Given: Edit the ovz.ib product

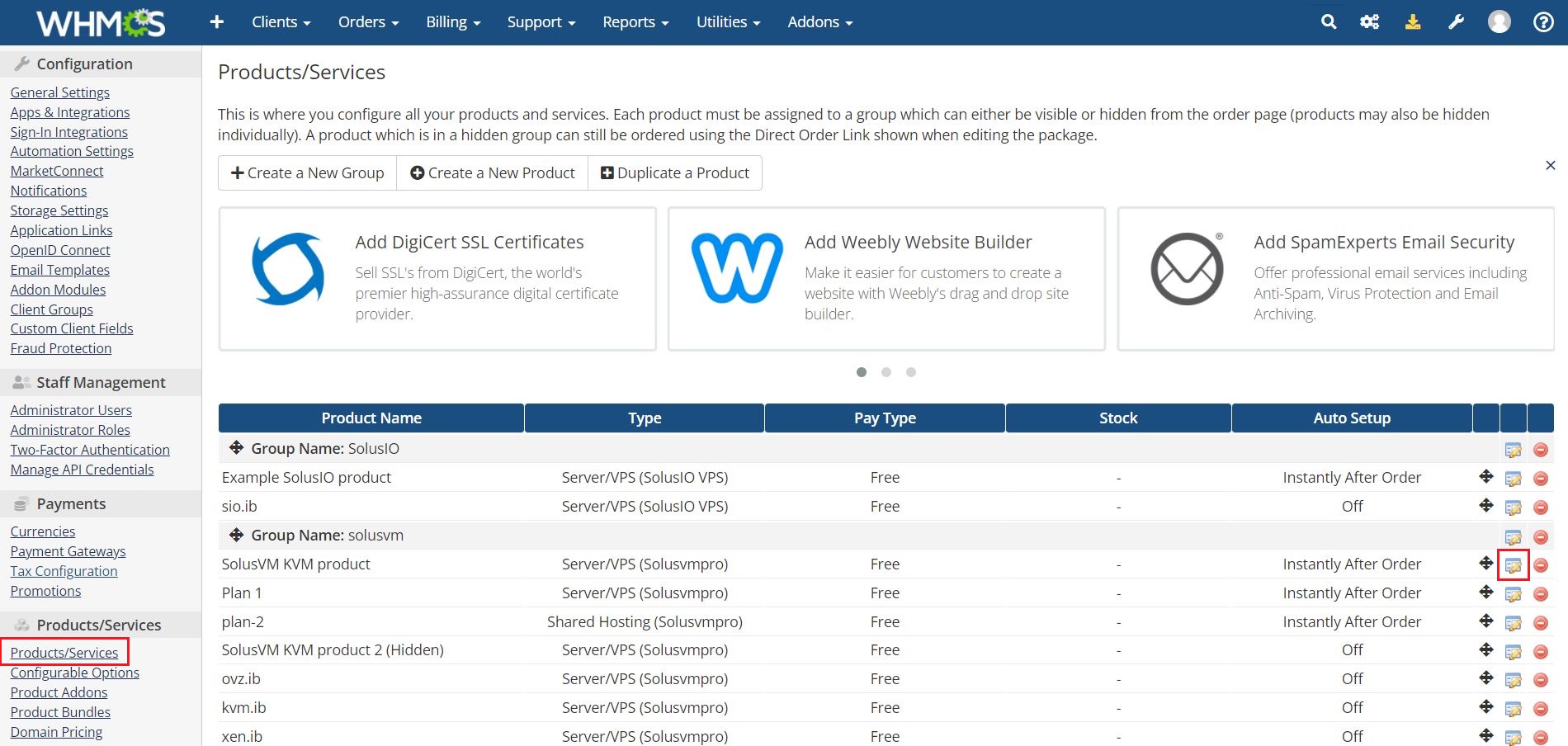Looking at the screenshot, I should point(1513,680).
